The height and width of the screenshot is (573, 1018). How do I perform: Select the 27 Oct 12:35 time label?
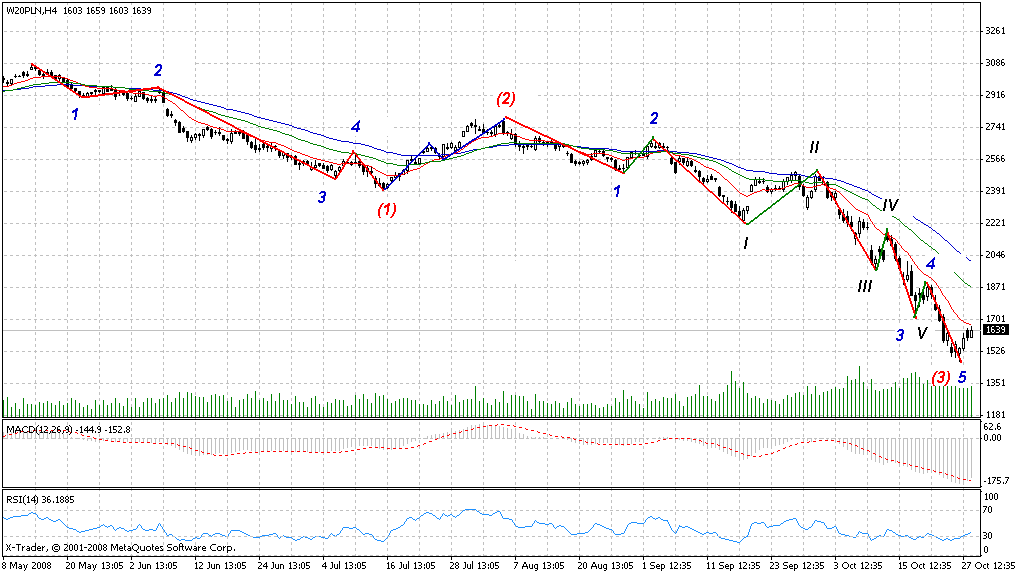coord(987,565)
